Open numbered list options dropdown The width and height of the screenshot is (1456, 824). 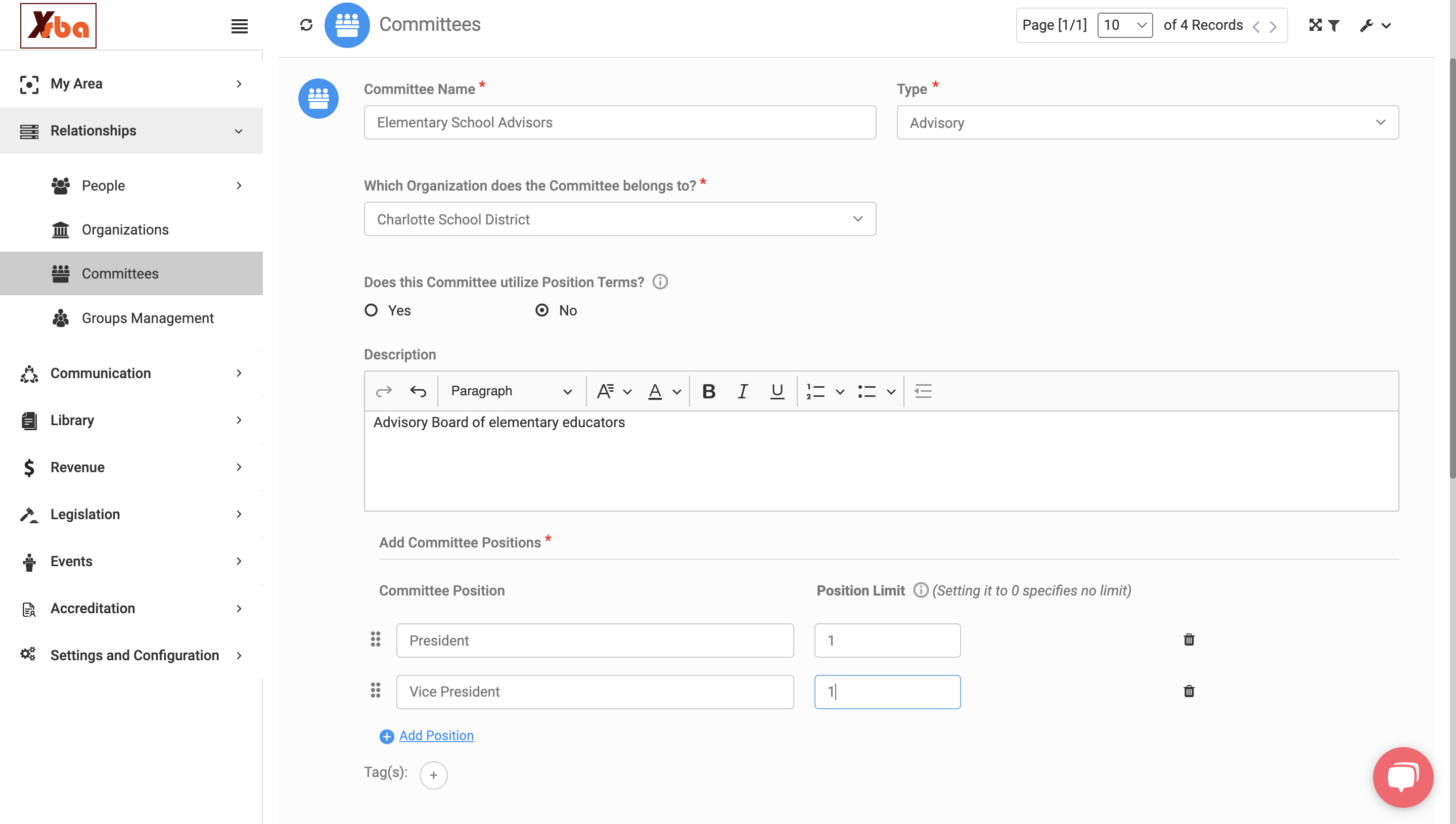[x=840, y=392]
